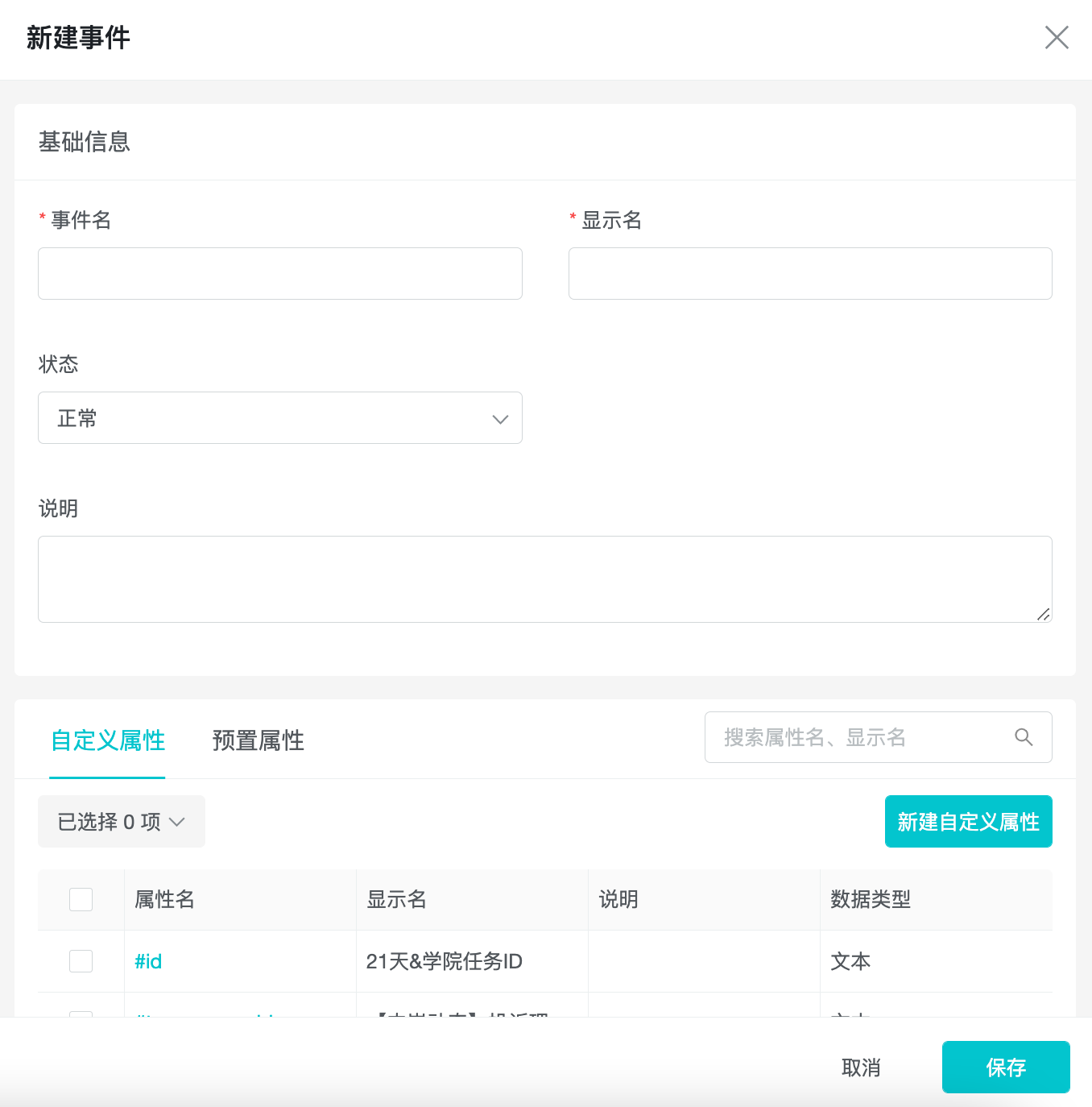Click the search magnifier icon
The image size is (1092, 1107).
coord(1024,736)
